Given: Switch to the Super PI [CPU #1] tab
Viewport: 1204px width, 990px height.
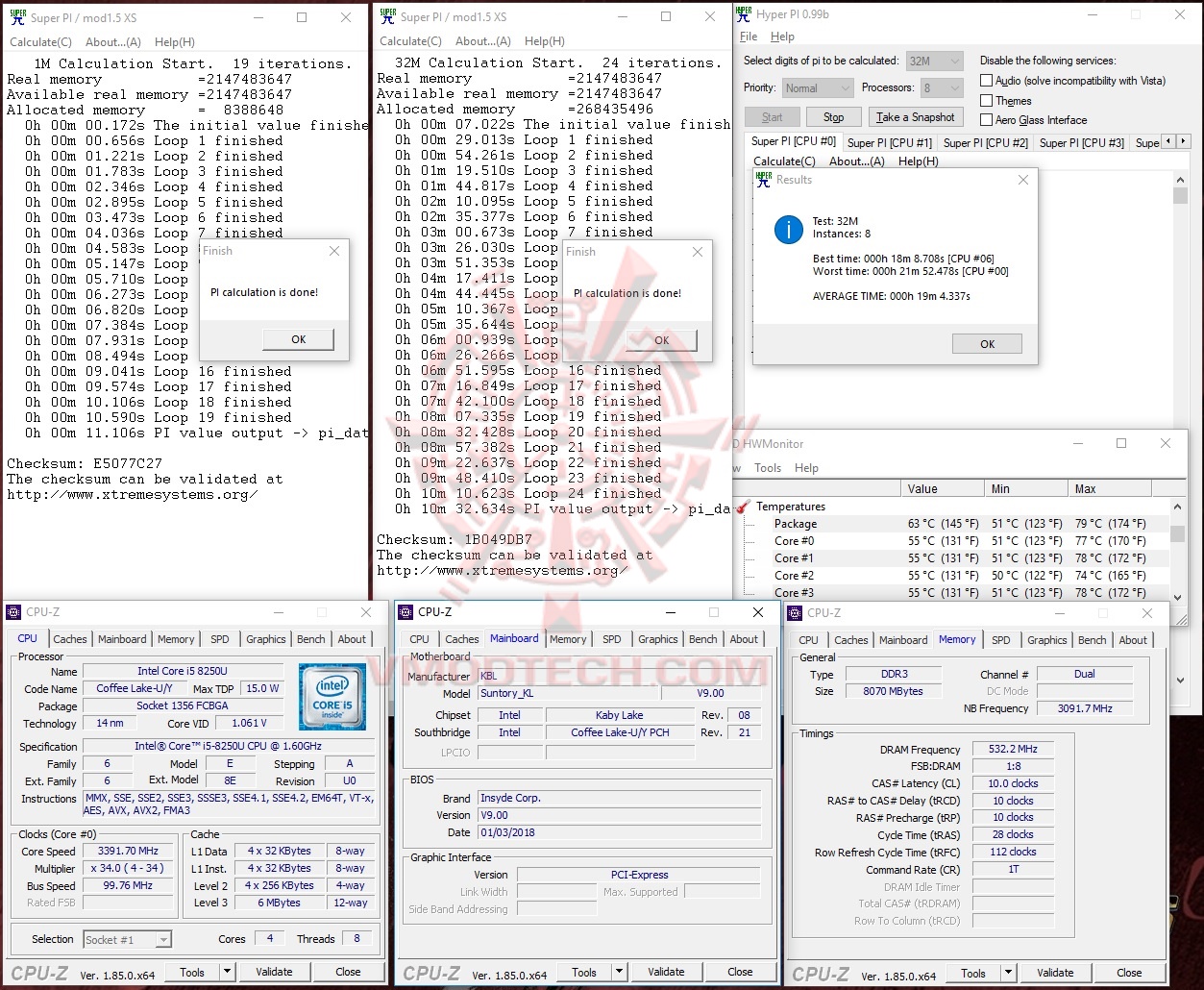Looking at the screenshot, I should coord(890,143).
